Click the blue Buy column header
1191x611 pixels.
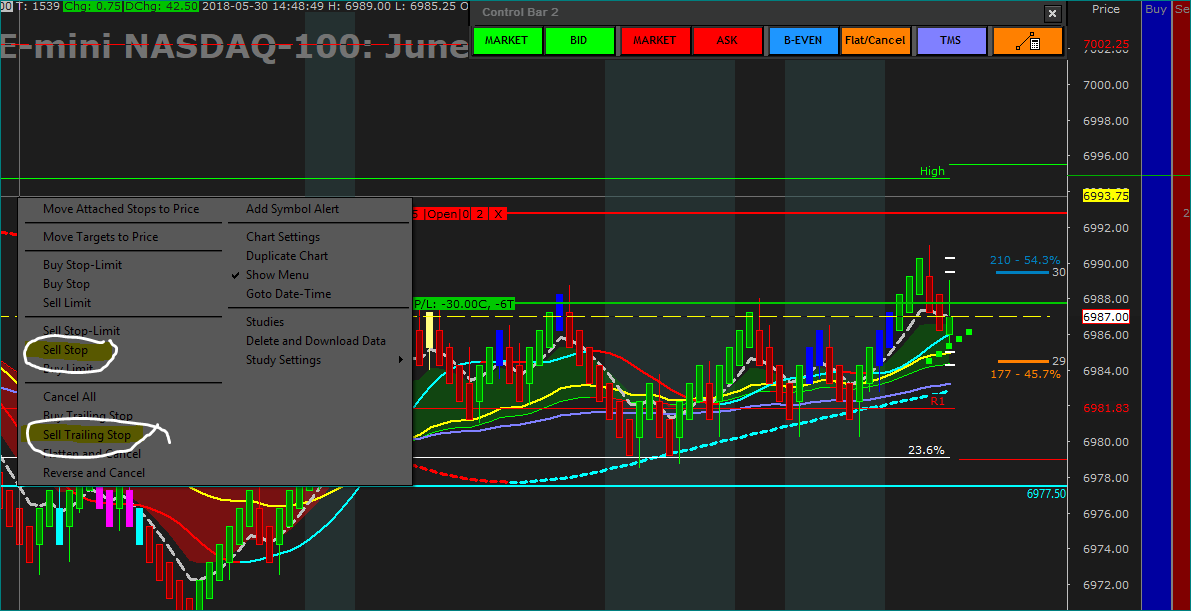[x=1155, y=9]
